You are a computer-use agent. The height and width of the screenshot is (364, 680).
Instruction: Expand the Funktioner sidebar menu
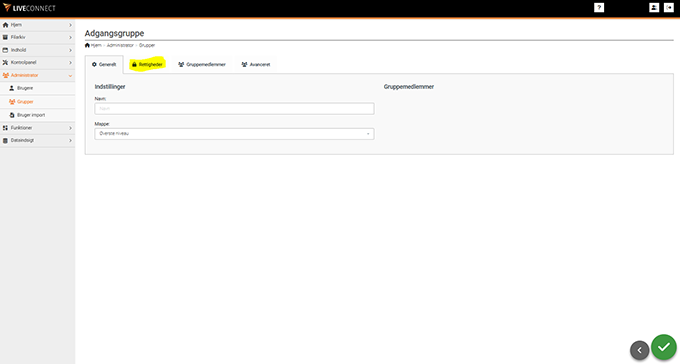tap(37, 128)
